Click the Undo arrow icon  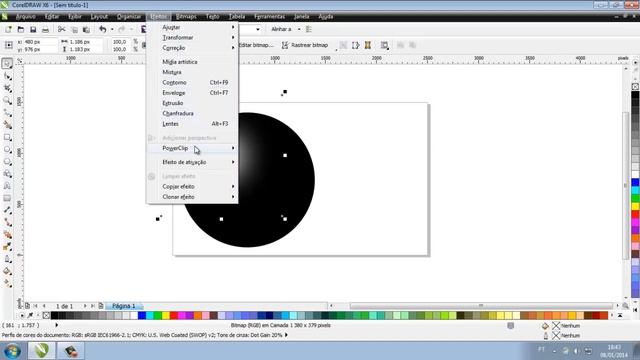tap(102, 29)
